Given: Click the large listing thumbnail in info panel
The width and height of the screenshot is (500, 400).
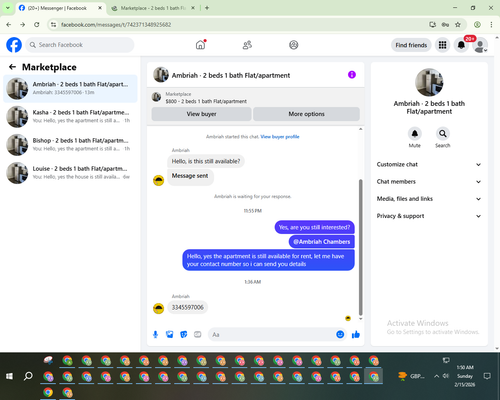Looking at the screenshot, I should point(429,82).
